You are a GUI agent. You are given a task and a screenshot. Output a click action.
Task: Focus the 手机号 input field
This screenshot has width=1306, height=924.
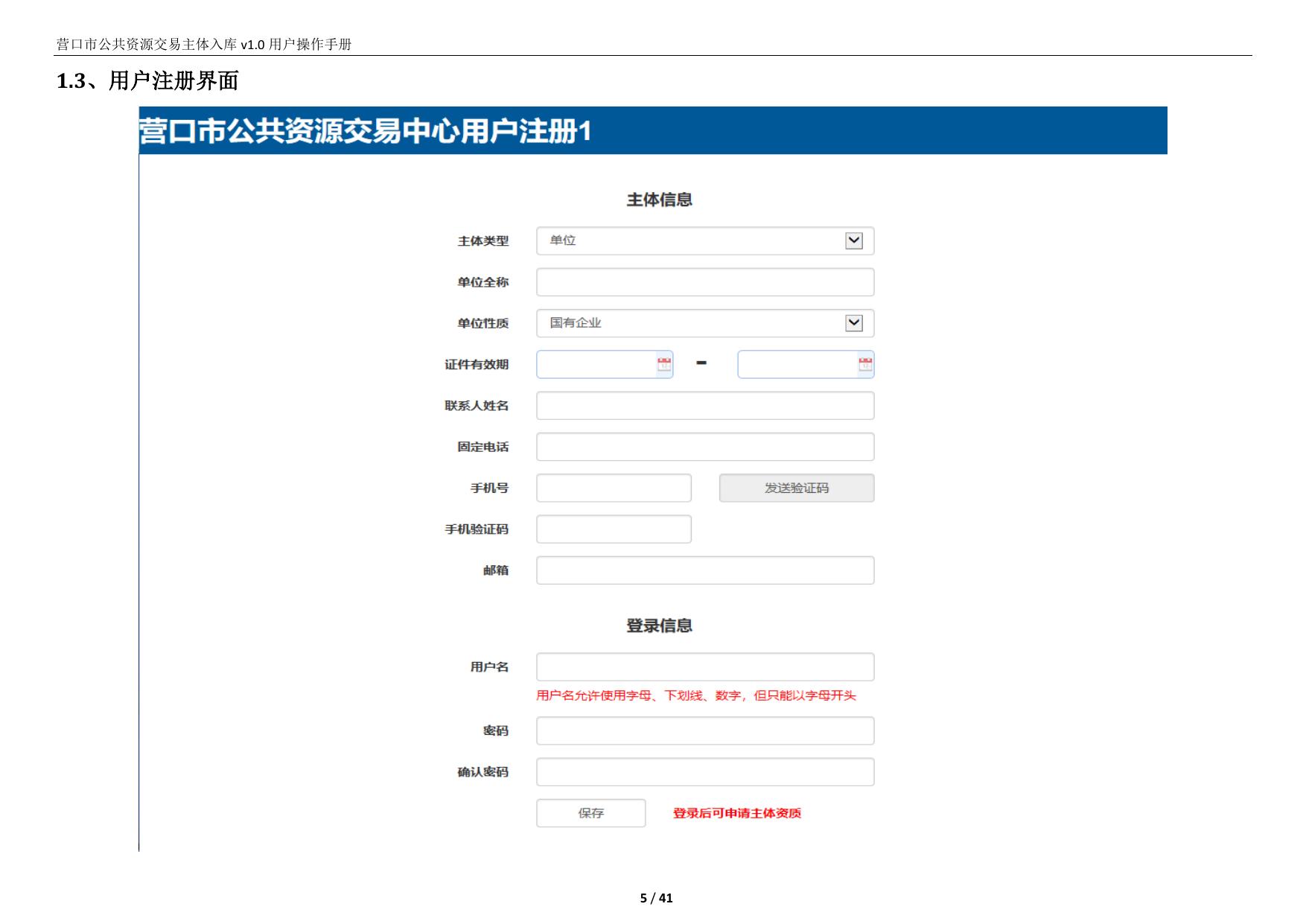[614, 488]
